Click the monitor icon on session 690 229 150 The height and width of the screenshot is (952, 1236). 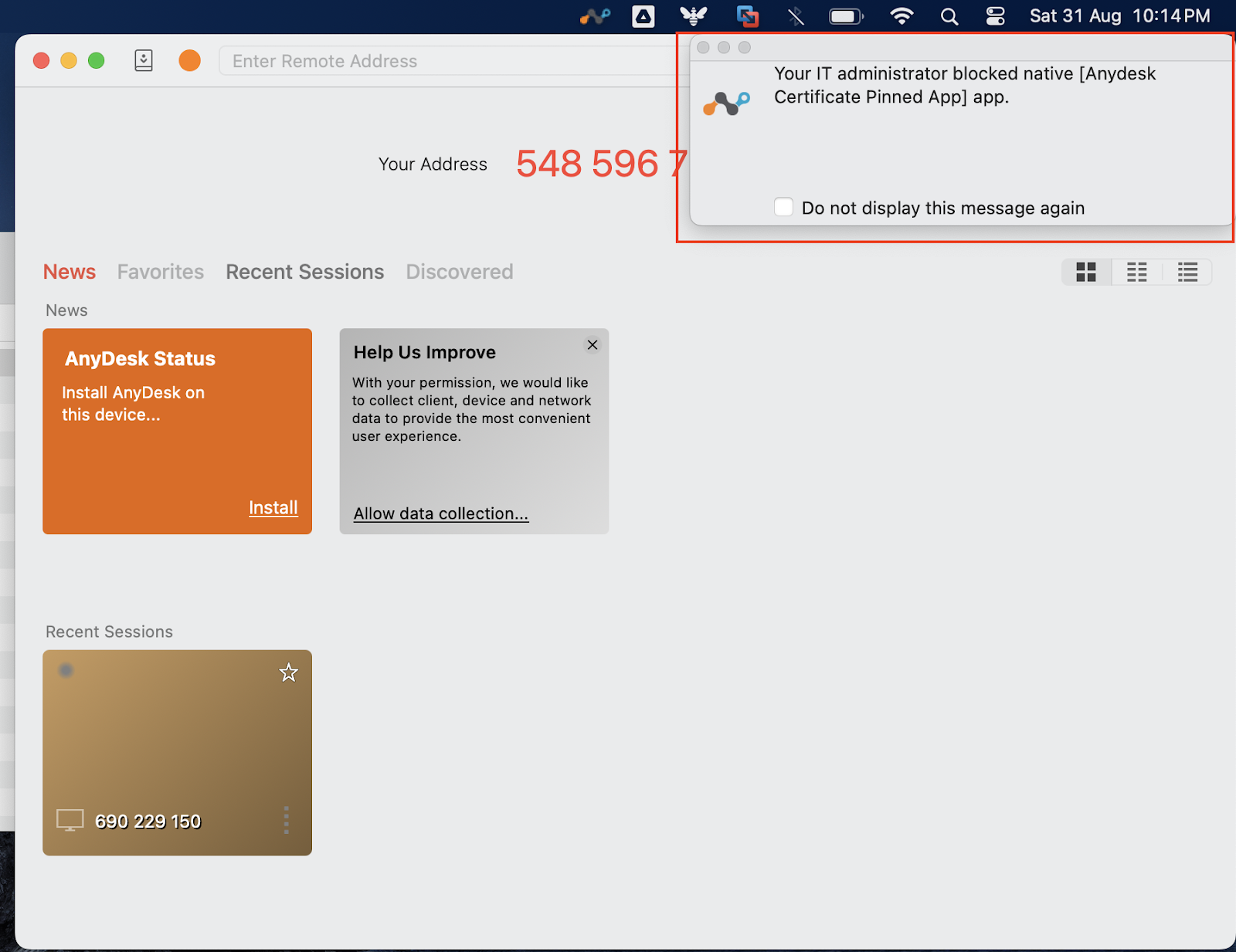(x=70, y=821)
